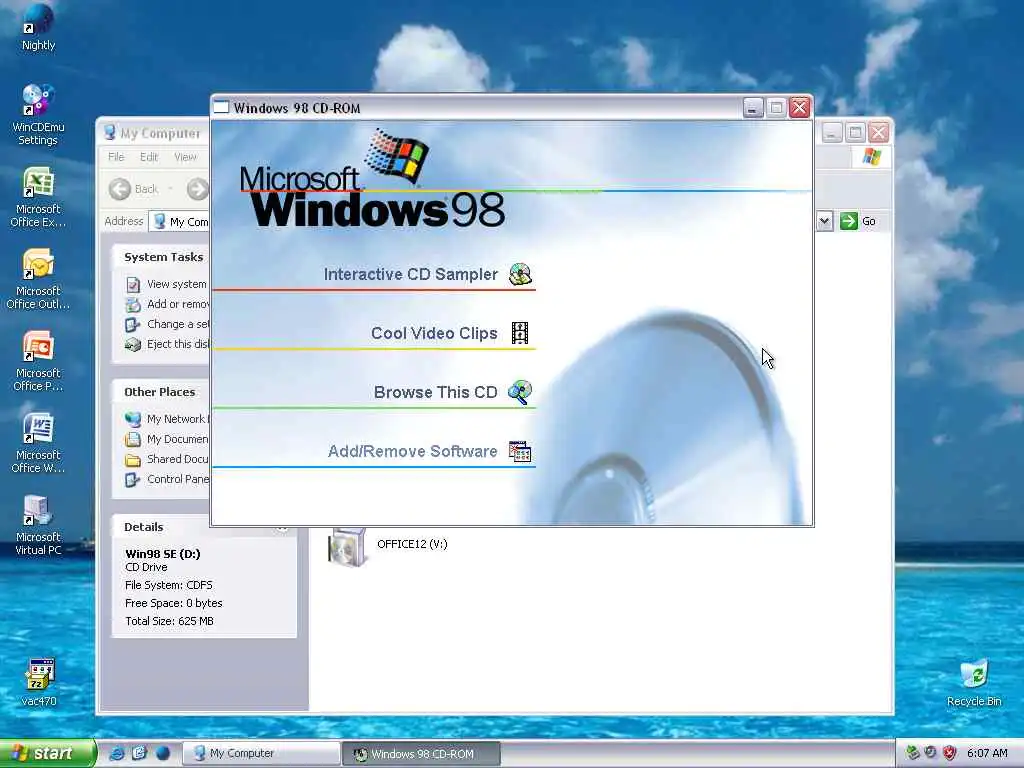This screenshot has height=768, width=1024.
Task: Click the 'Free Space: 0 bytes' text
Action: coord(174,603)
